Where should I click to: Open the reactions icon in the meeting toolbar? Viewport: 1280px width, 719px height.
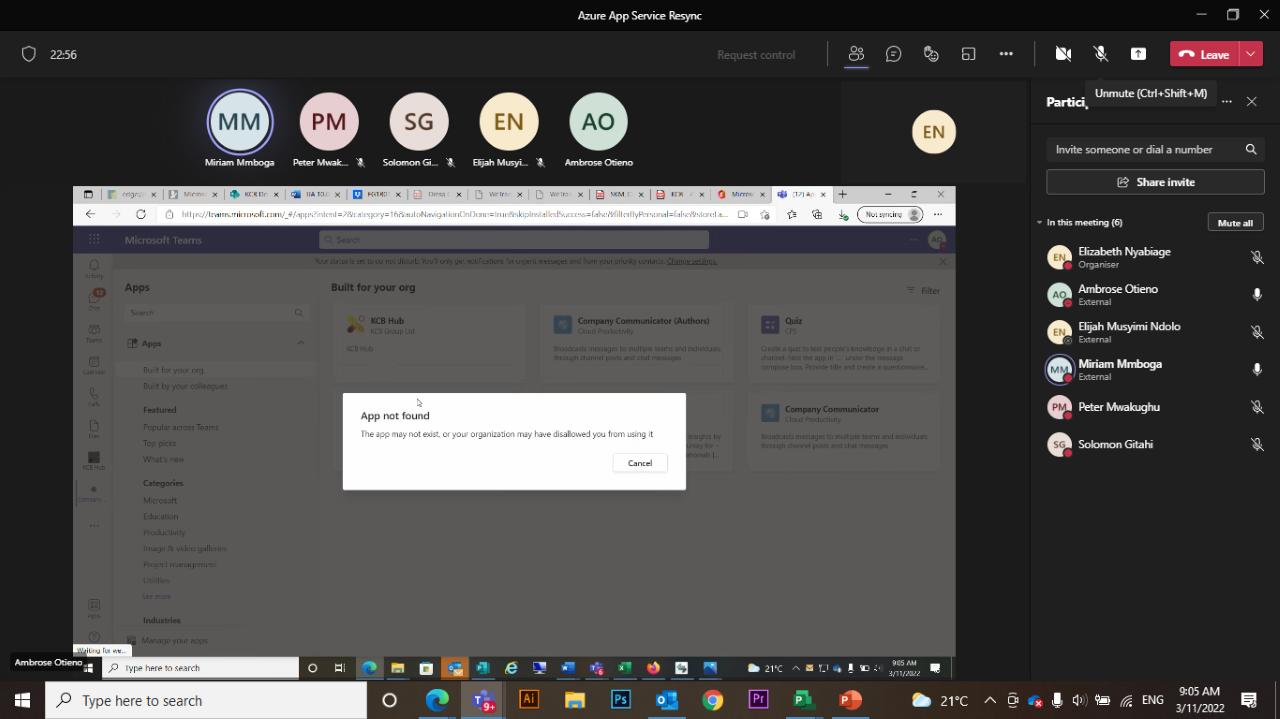tap(931, 53)
